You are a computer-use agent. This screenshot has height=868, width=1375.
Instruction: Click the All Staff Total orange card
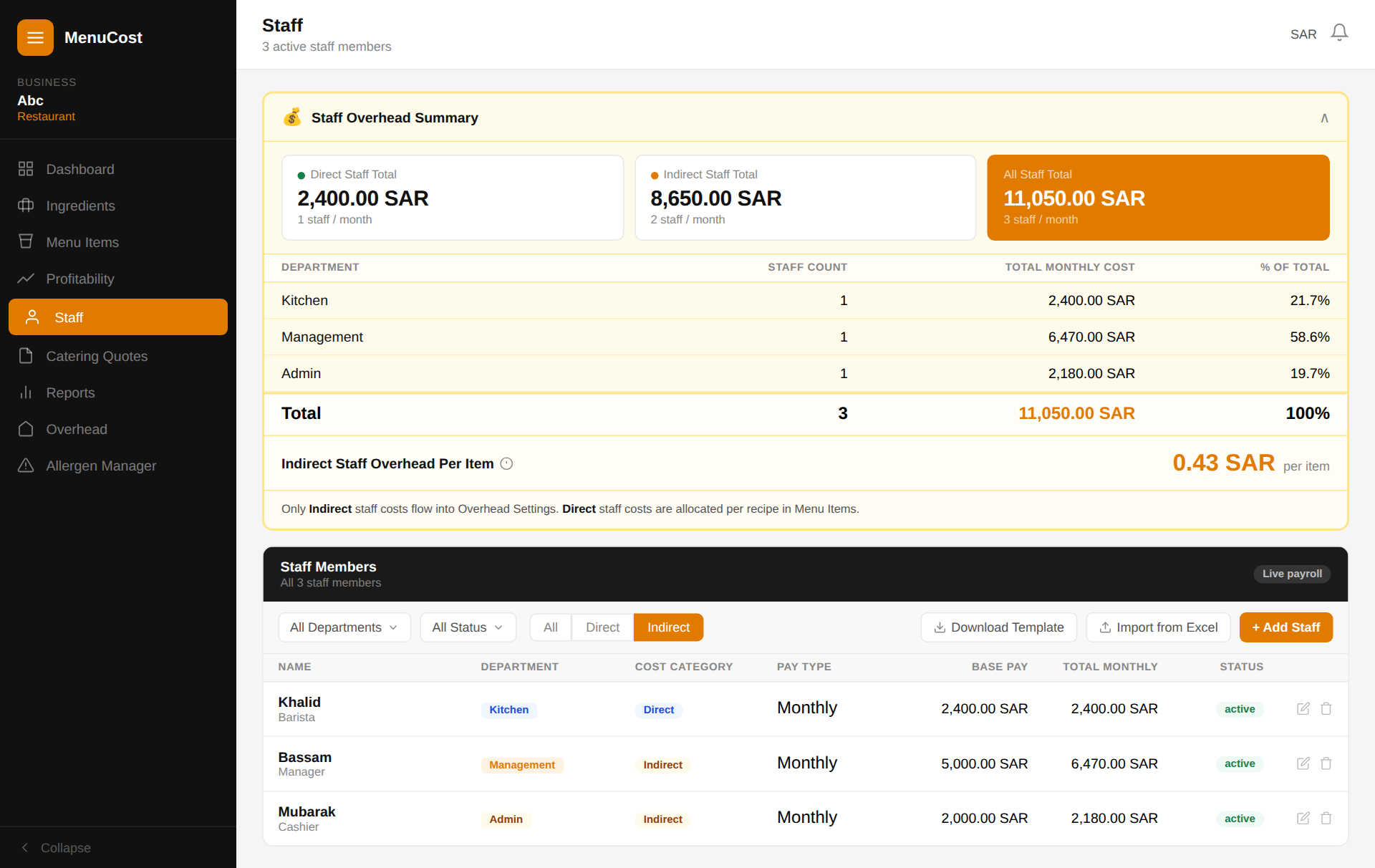[1158, 198]
